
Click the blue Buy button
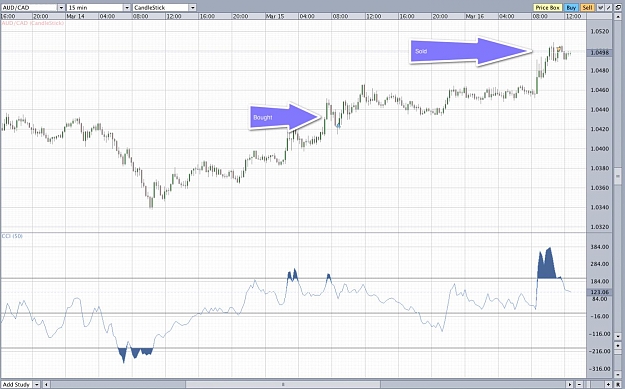tap(571, 8)
